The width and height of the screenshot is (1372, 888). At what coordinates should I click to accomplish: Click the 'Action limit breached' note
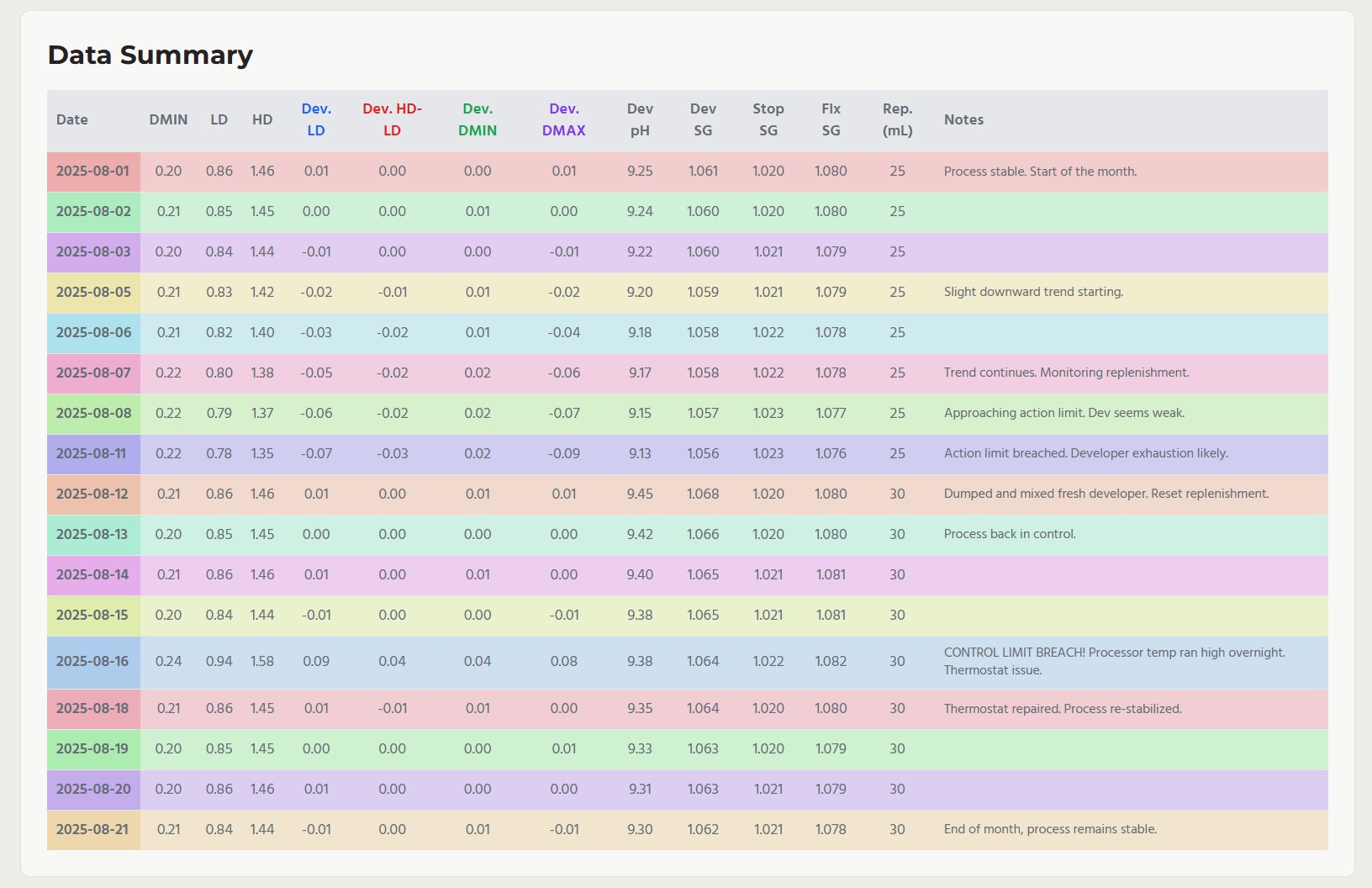(x=1085, y=454)
